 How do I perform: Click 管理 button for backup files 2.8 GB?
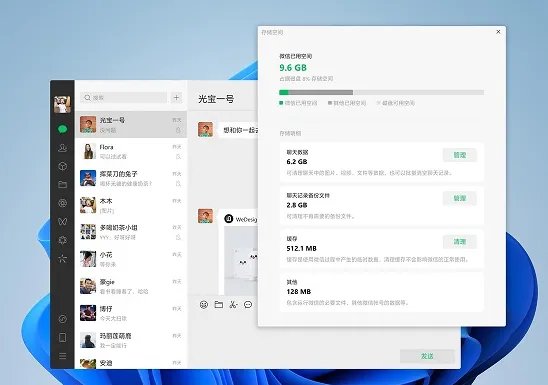coord(460,198)
